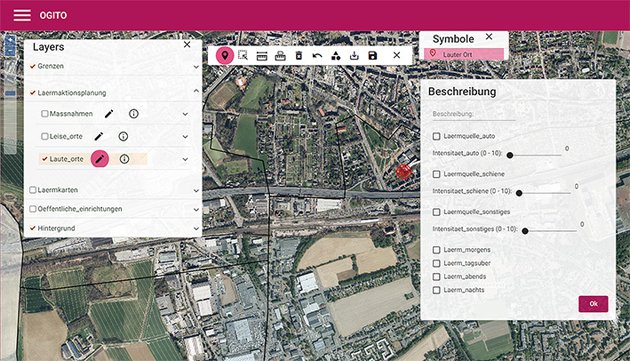Expand the Grenzen layer group
This screenshot has width=630, height=361.
pos(196,66)
